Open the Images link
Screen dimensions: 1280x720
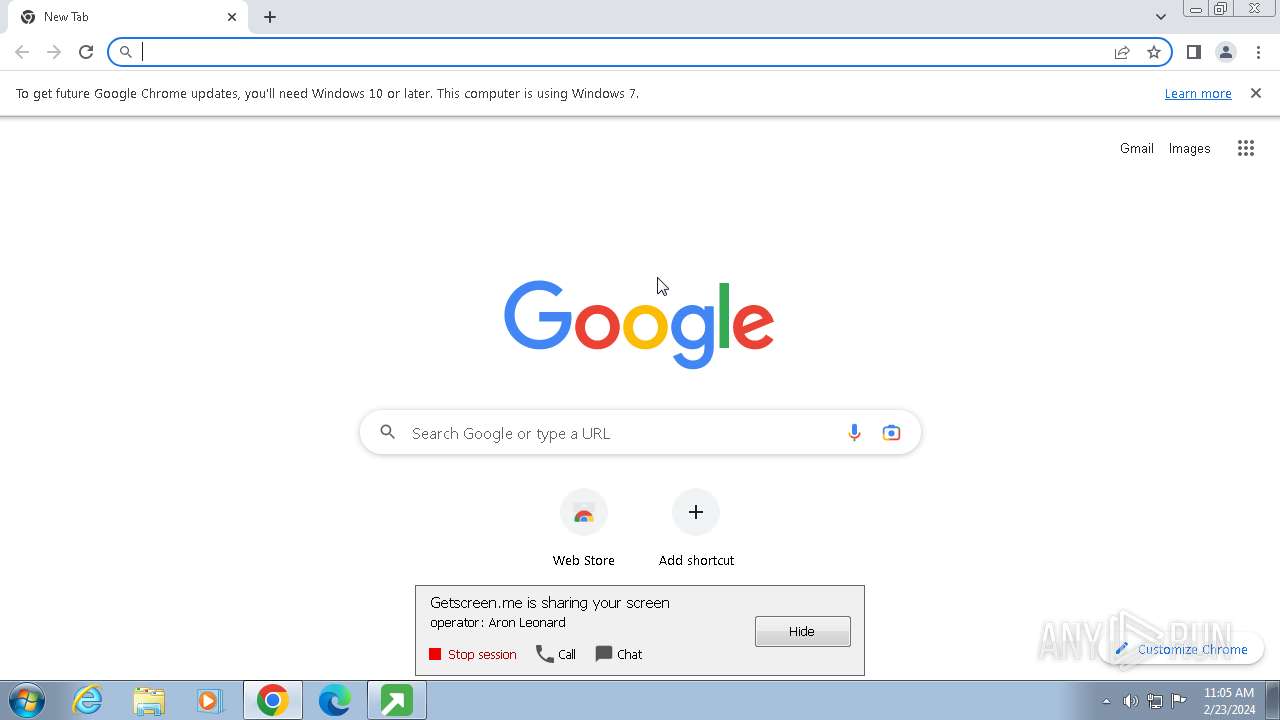(1190, 148)
